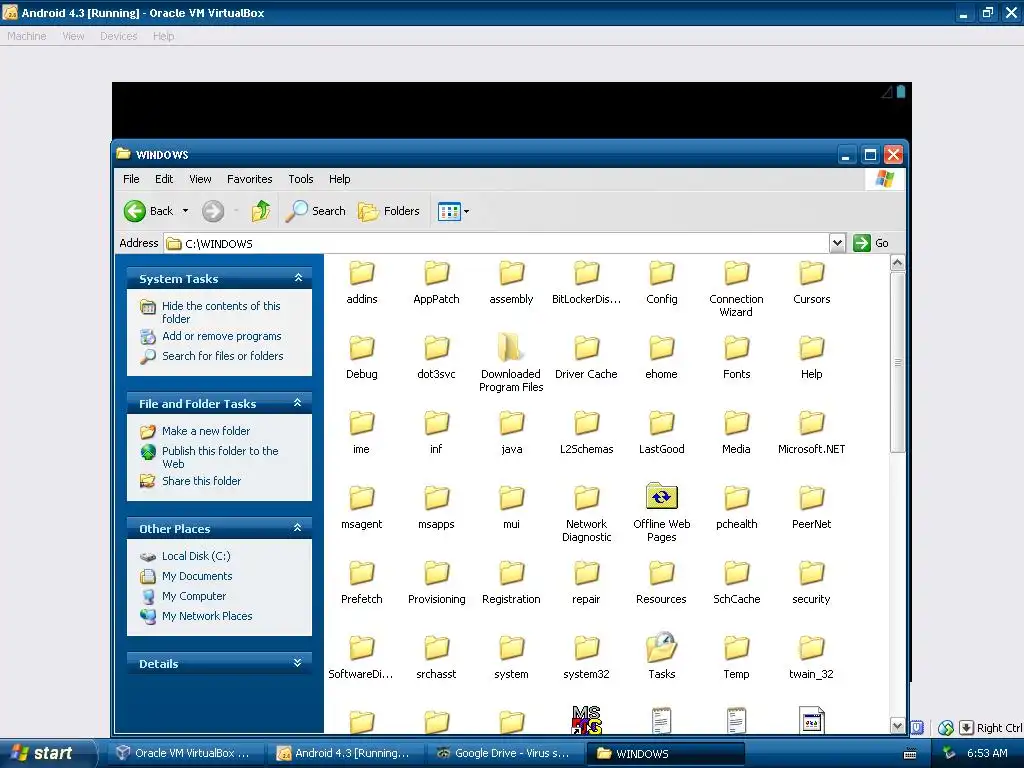Toggle the Folders pane

388,211
